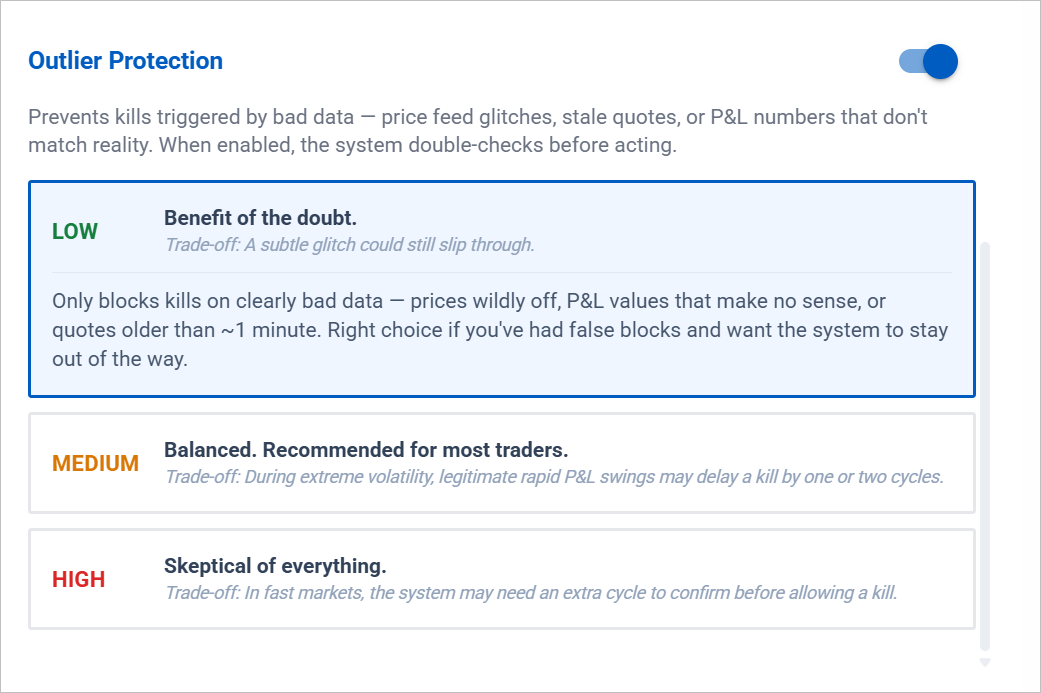This screenshot has height=693, width=1041.
Task: Click inside the highlighted LOW card body
Action: point(500,330)
